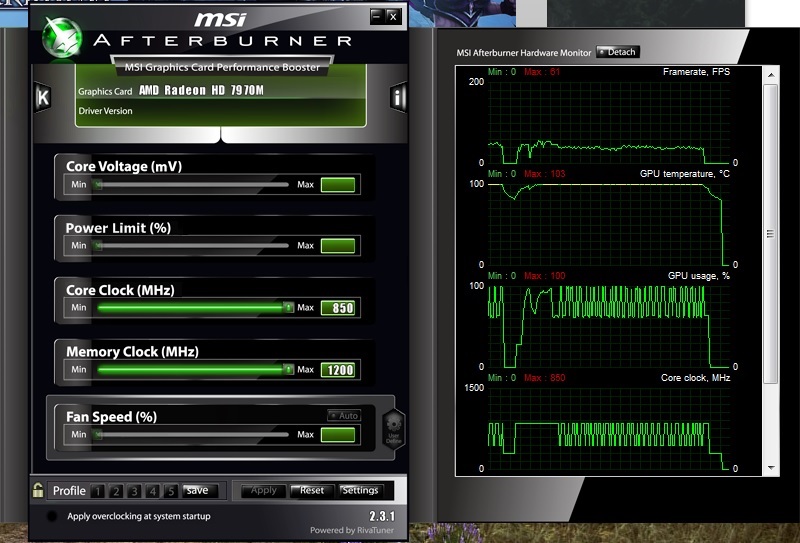
Task: Click the AMD Radeon HD 7970M text
Action: point(201,90)
